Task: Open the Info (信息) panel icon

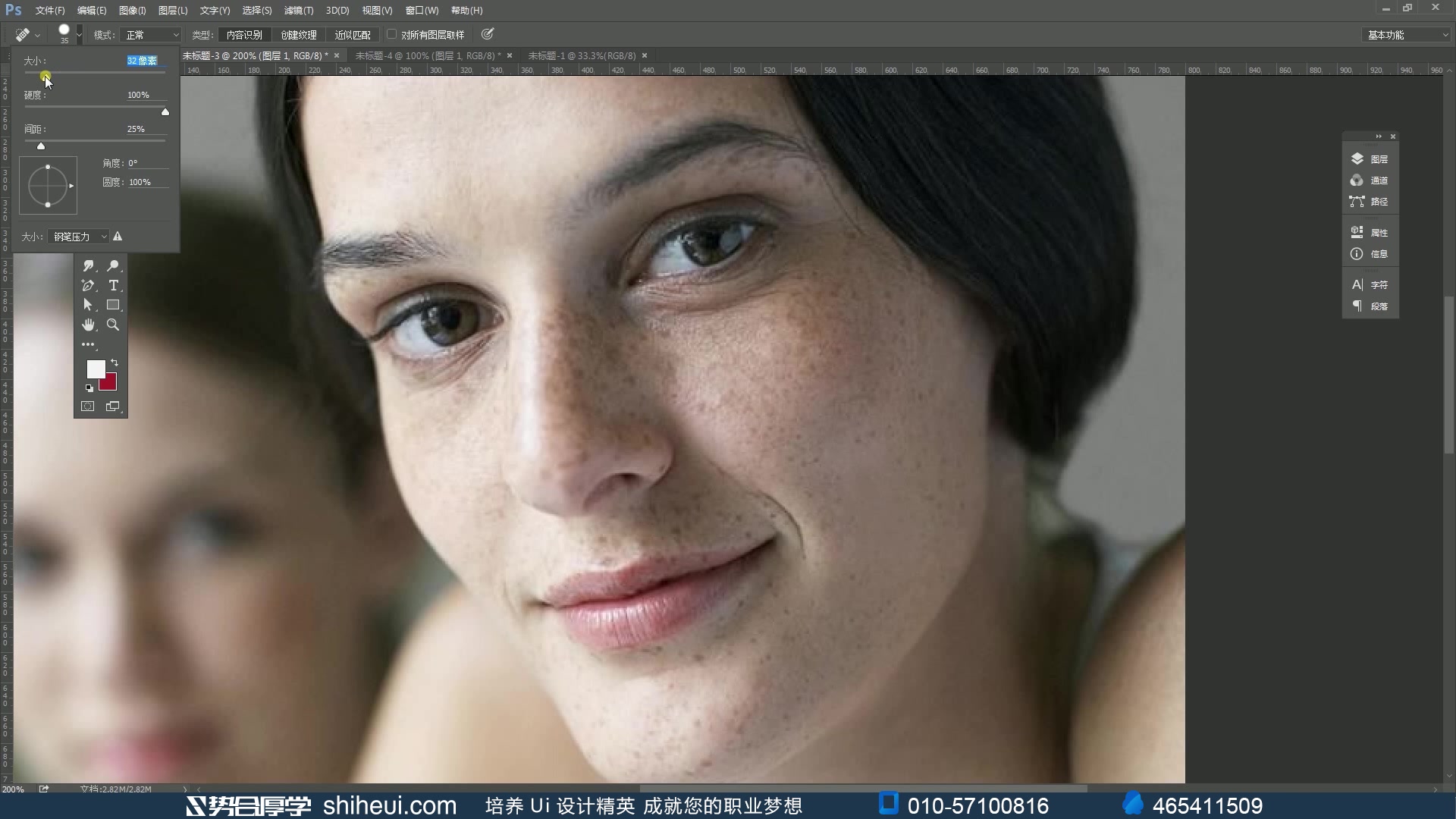Action: tap(1357, 254)
